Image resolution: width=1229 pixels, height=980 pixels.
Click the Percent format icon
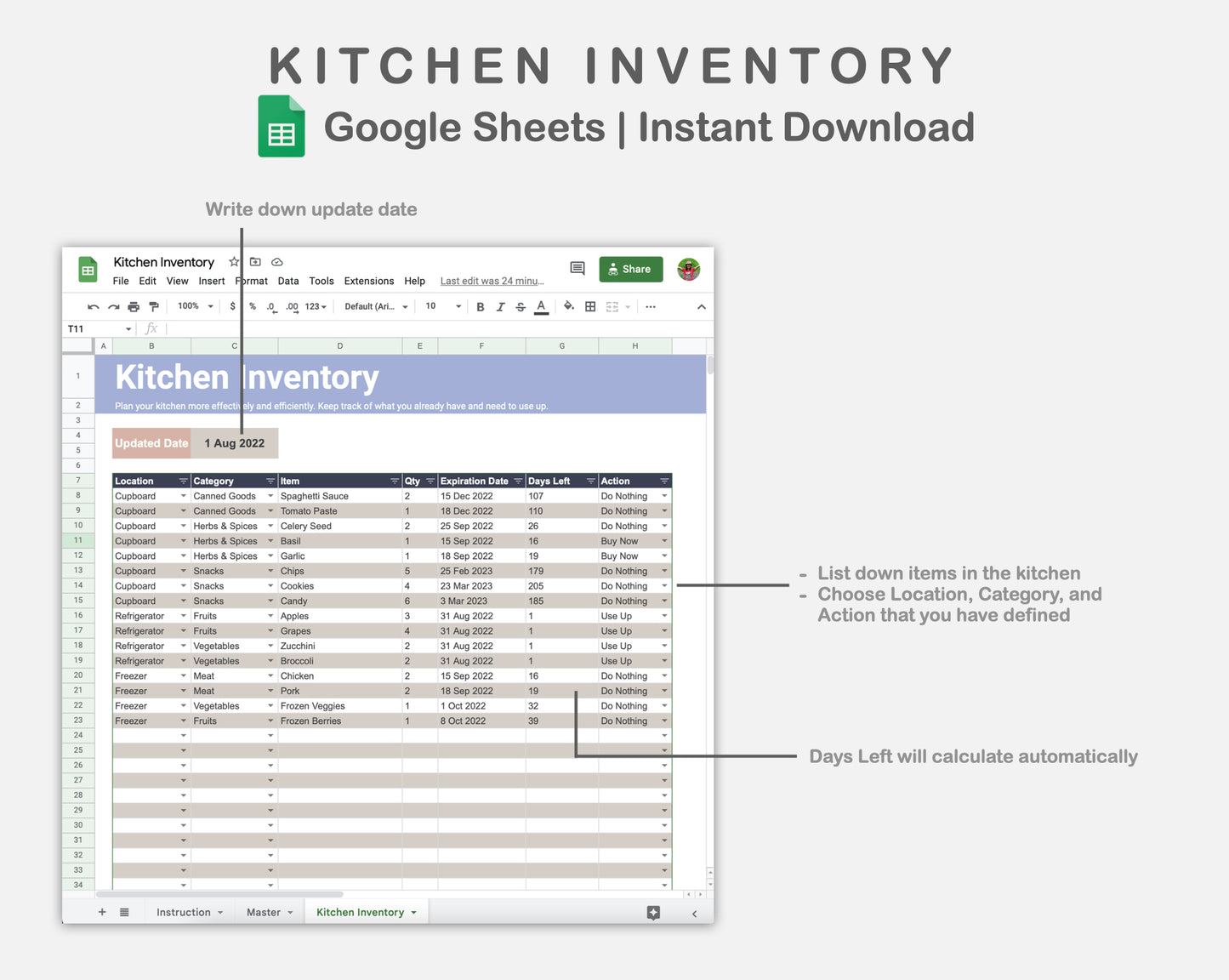(252, 306)
